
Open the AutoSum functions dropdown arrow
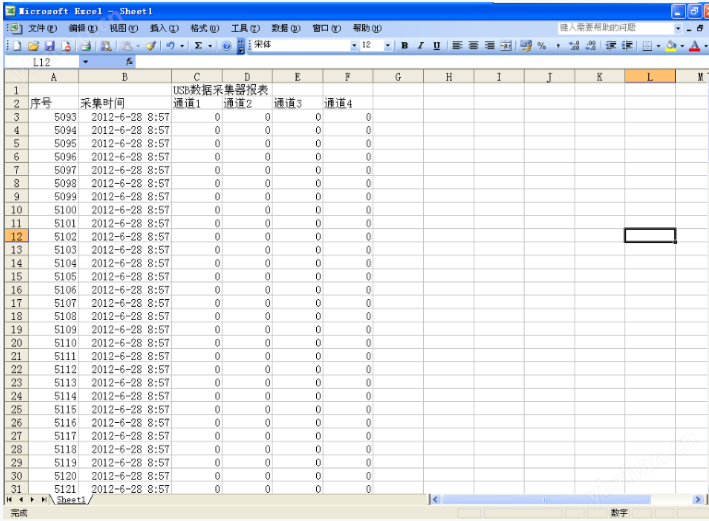[x=210, y=46]
